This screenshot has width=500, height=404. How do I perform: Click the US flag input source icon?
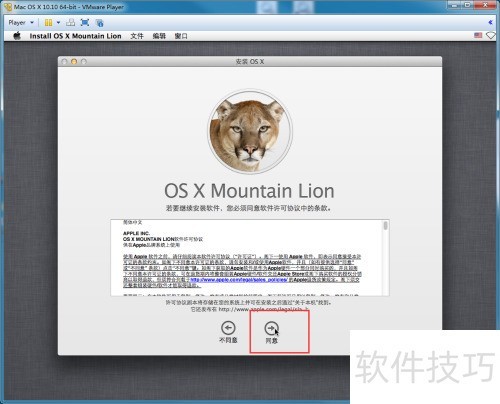pyautogui.click(x=478, y=35)
